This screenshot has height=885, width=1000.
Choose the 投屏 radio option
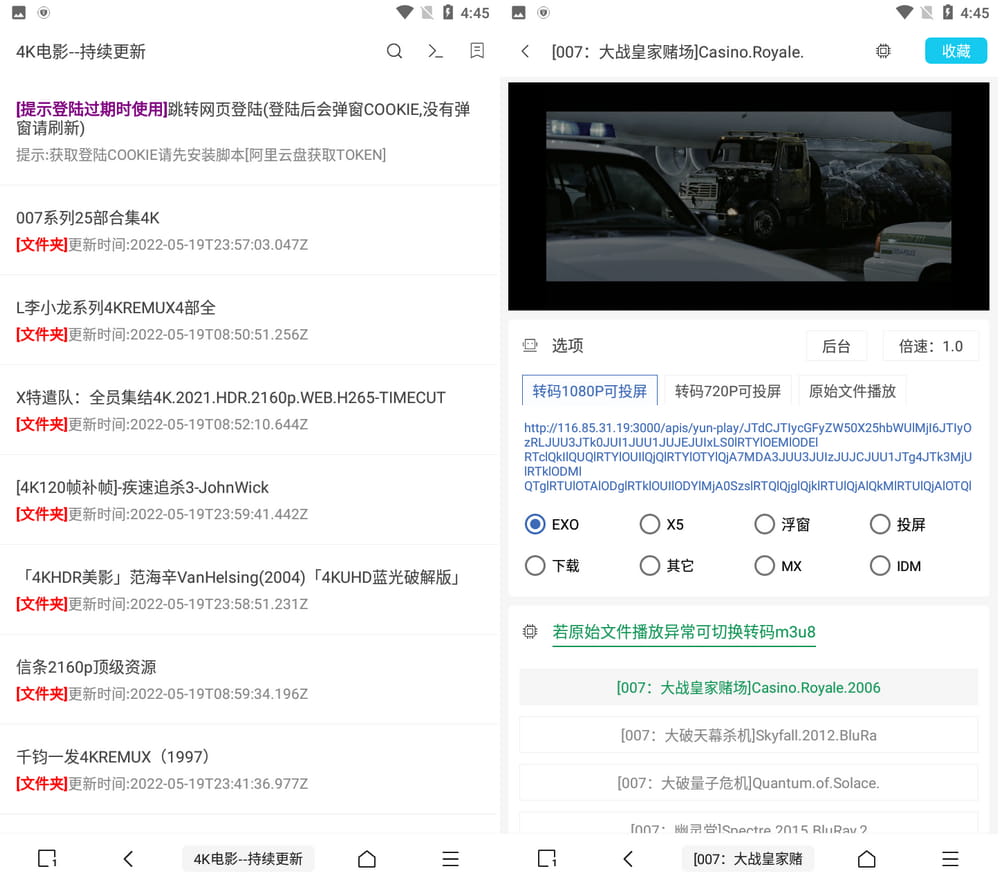point(880,524)
